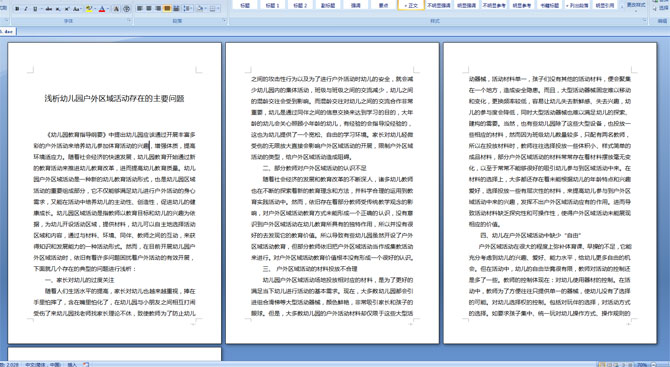
Task: Toggle Bold formatting in the font group
Action: tap(17, 9)
